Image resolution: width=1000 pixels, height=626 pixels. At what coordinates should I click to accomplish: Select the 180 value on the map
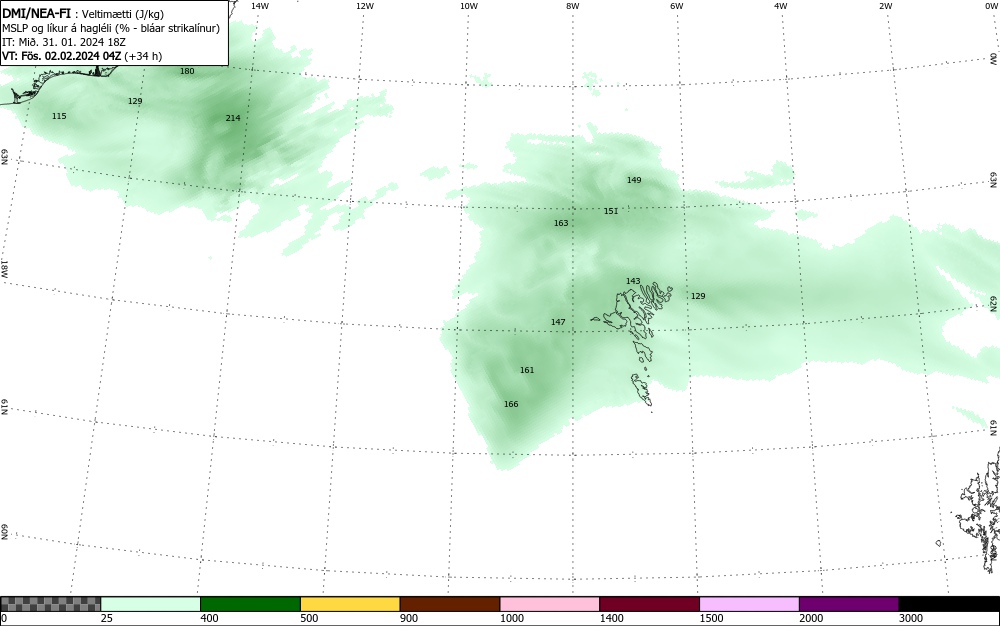[x=187, y=71]
